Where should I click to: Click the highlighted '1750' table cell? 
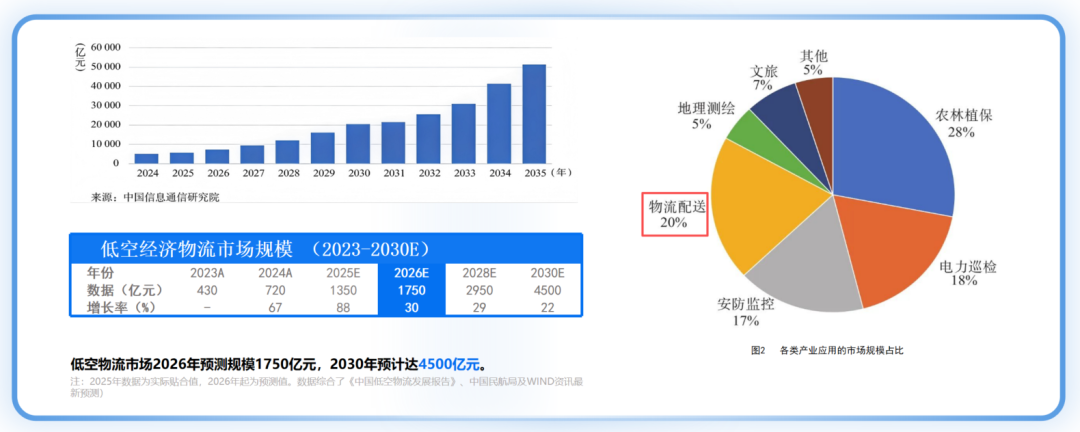click(x=411, y=290)
